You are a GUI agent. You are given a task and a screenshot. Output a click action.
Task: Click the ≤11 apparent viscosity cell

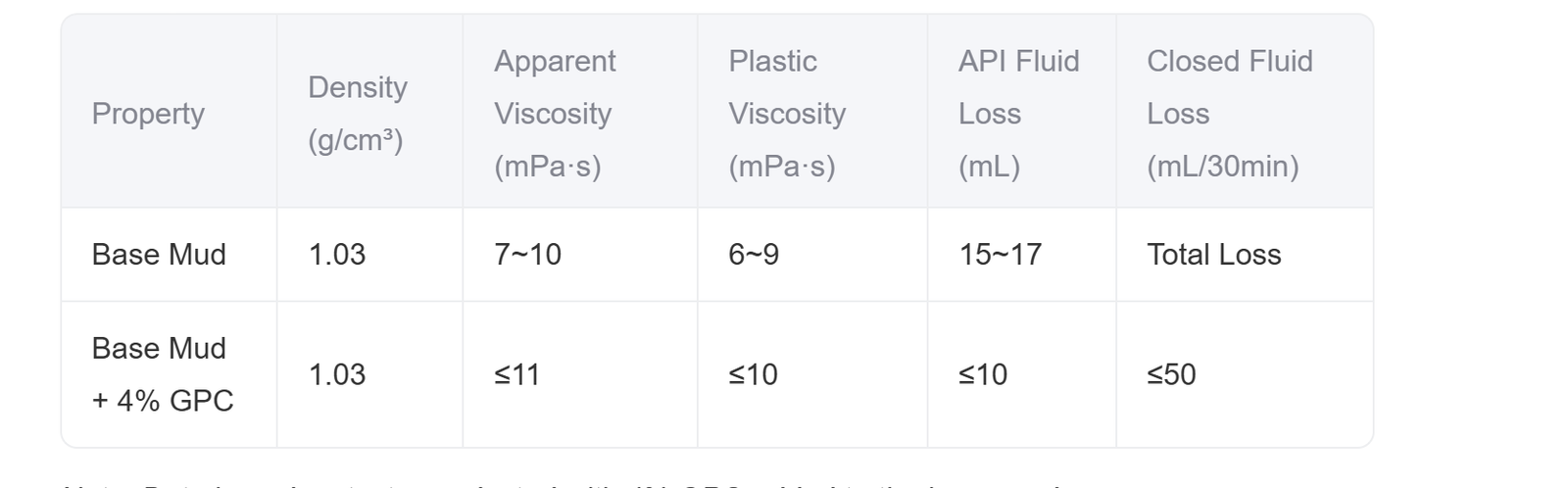pos(516,374)
